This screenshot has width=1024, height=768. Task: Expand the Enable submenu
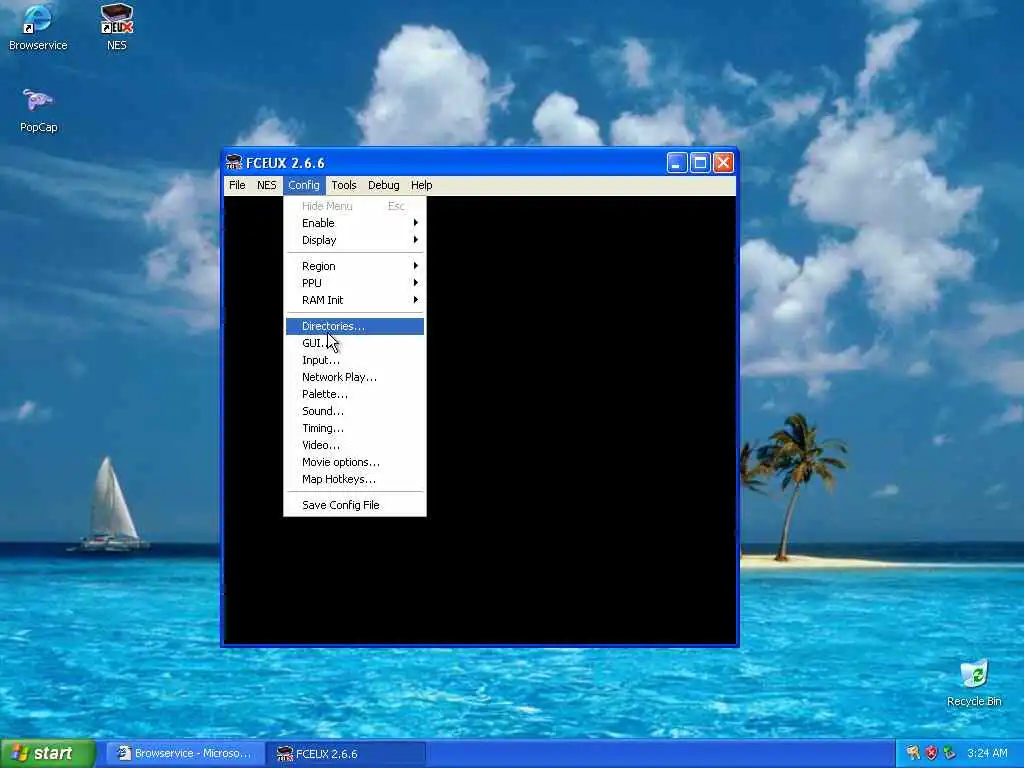(355, 223)
